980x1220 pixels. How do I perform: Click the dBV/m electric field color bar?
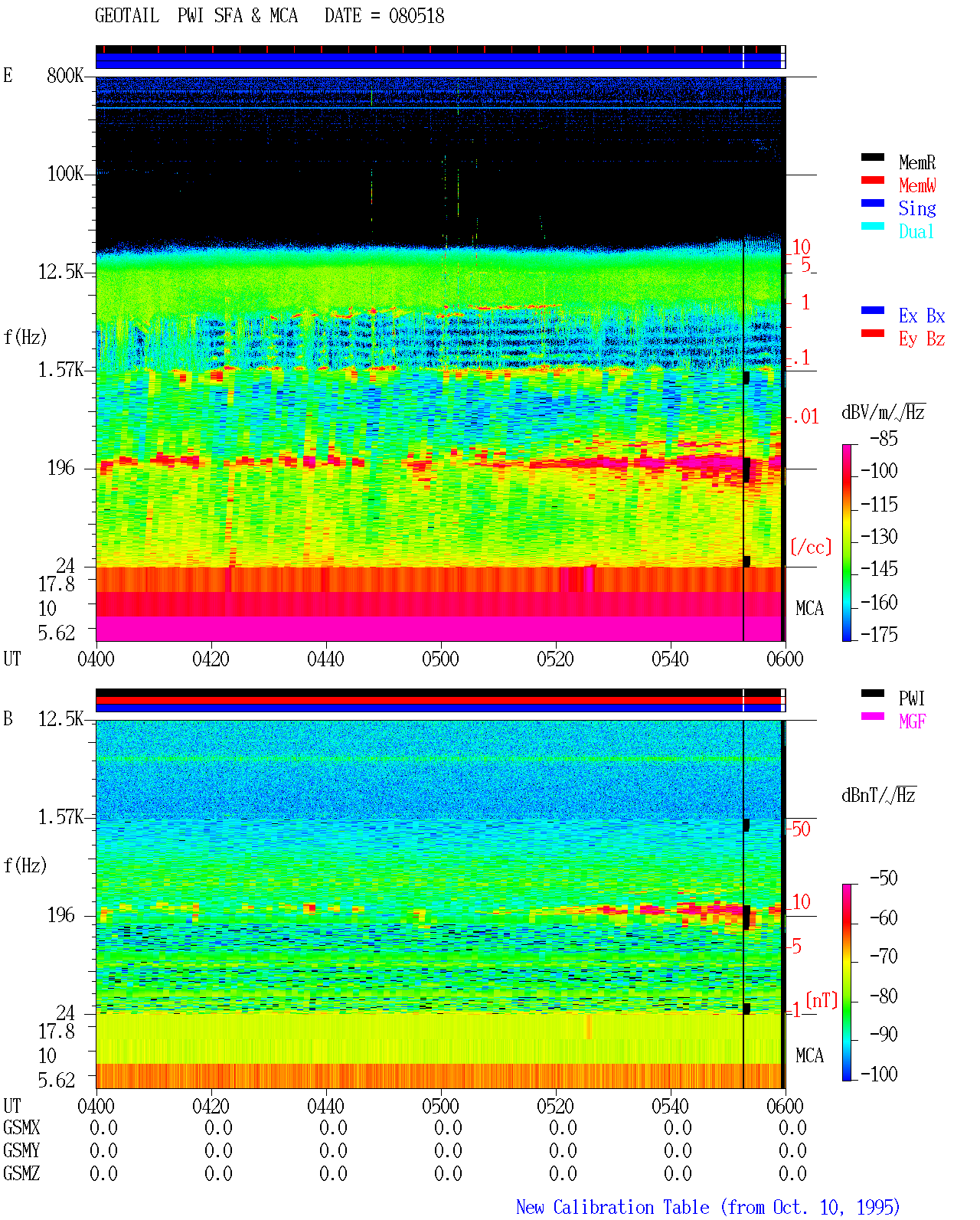coord(847,543)
